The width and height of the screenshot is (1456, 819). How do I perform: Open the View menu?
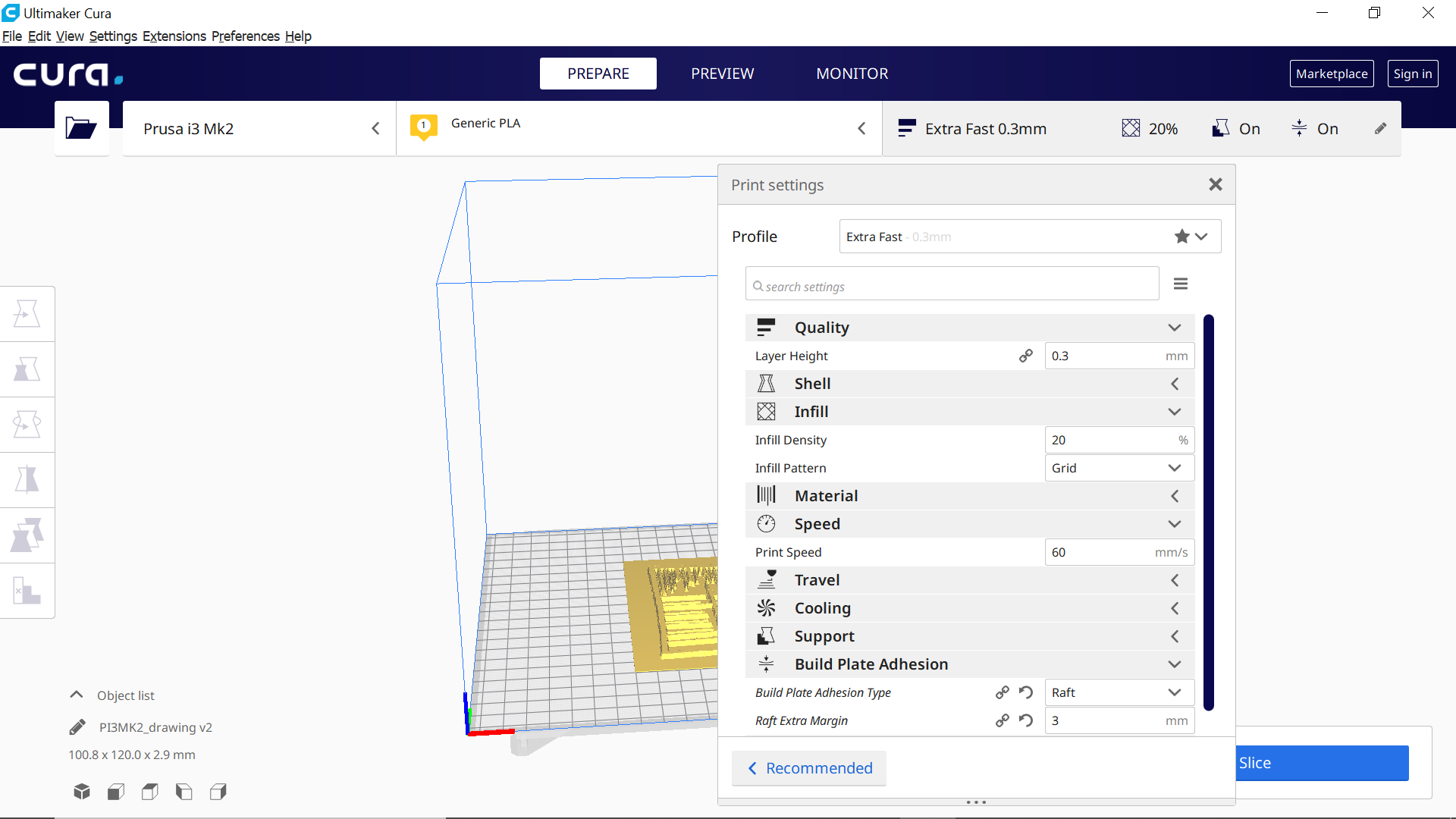pyautogui.click(x=70, y=36)
